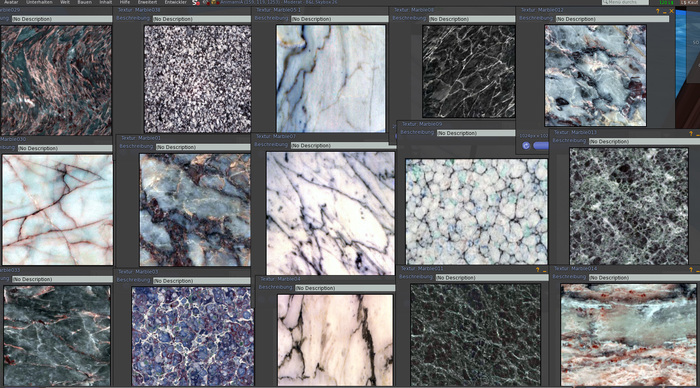700x388 pixels.
Task: Click the Marble038 speckled granite texture
Action: pyautogui.click(x=197, y=79)
